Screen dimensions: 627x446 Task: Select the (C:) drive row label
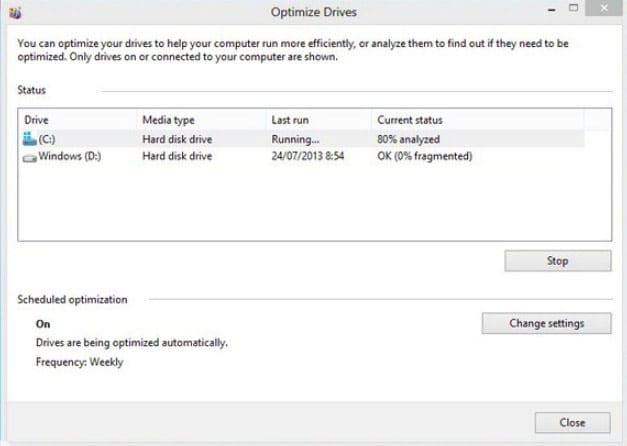click(47, 139)
